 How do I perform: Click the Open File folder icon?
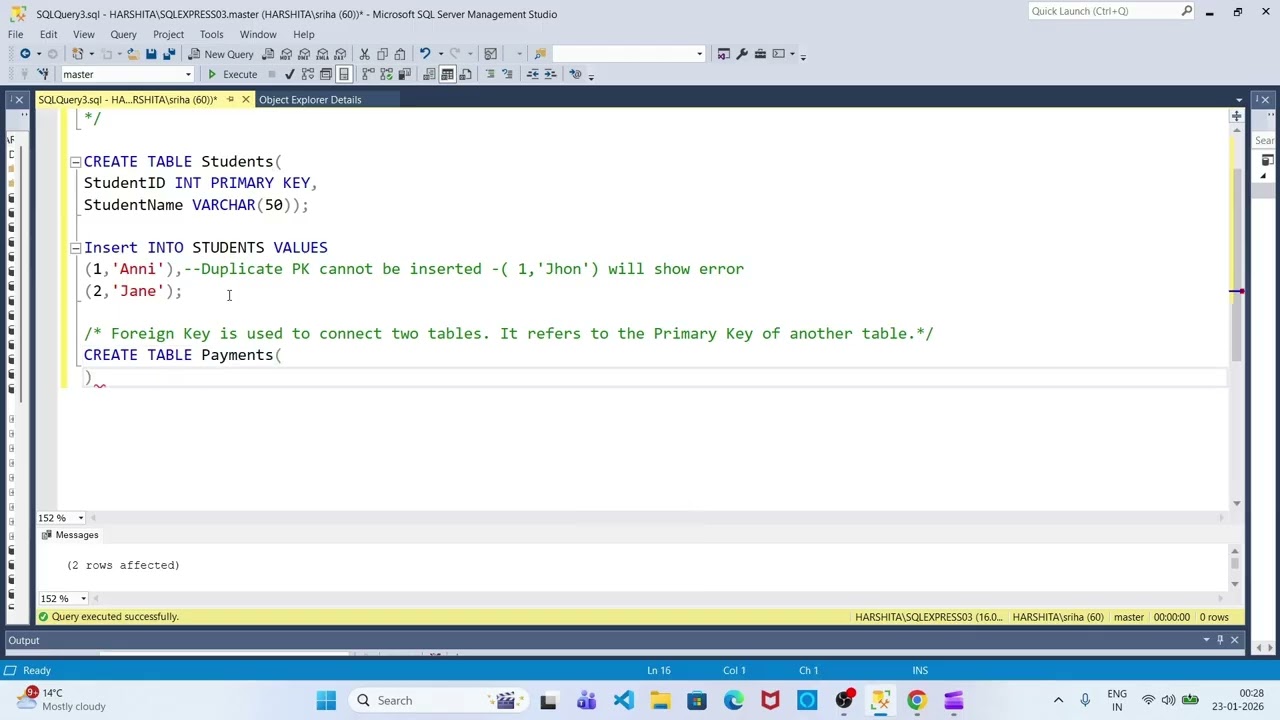(133, 54)
